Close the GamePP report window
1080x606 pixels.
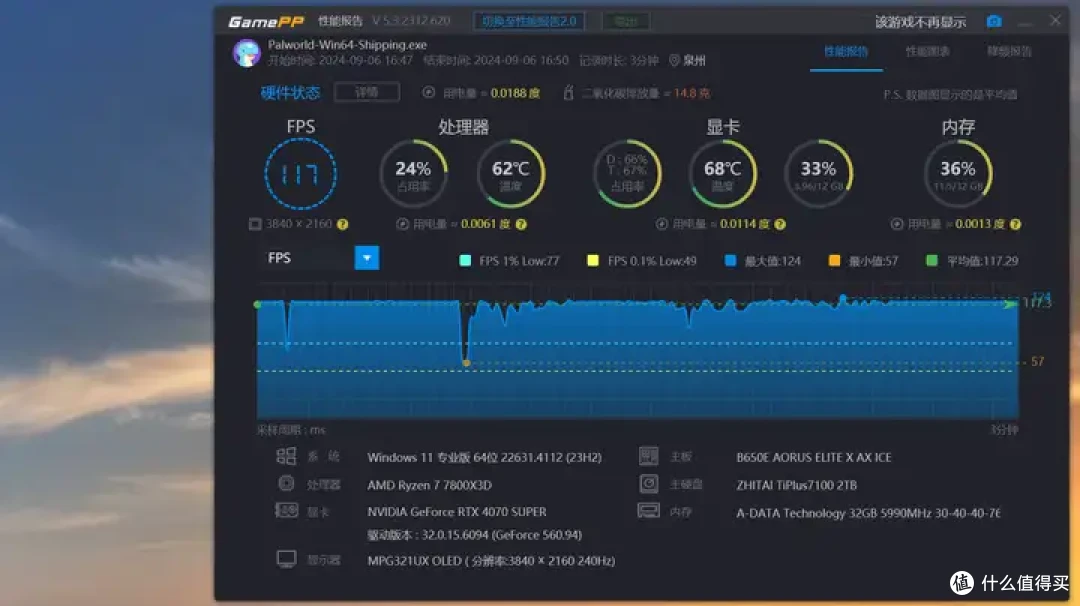pos(1055,21)
